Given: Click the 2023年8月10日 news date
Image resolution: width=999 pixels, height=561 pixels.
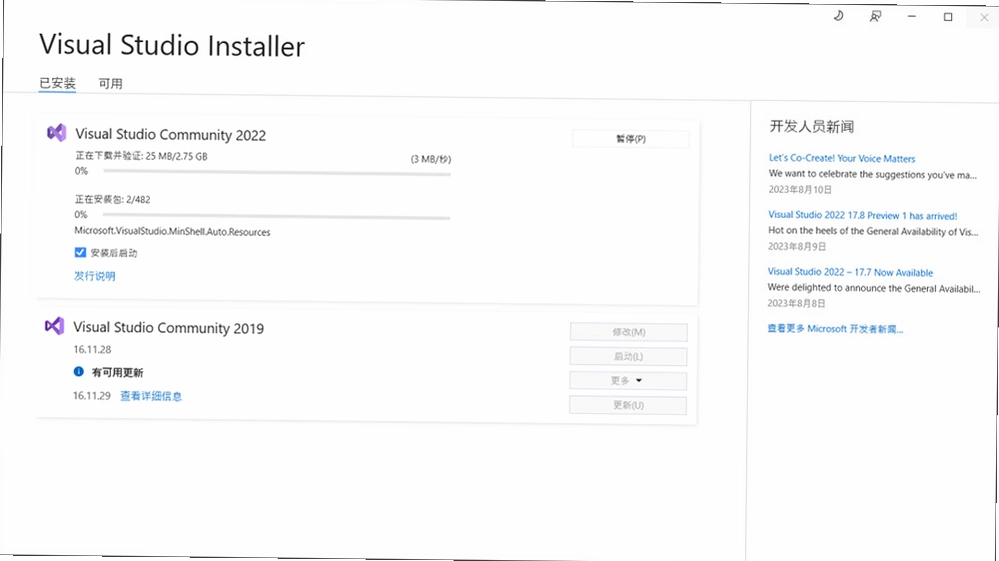Looking at the screenshot, I should 800,189.
